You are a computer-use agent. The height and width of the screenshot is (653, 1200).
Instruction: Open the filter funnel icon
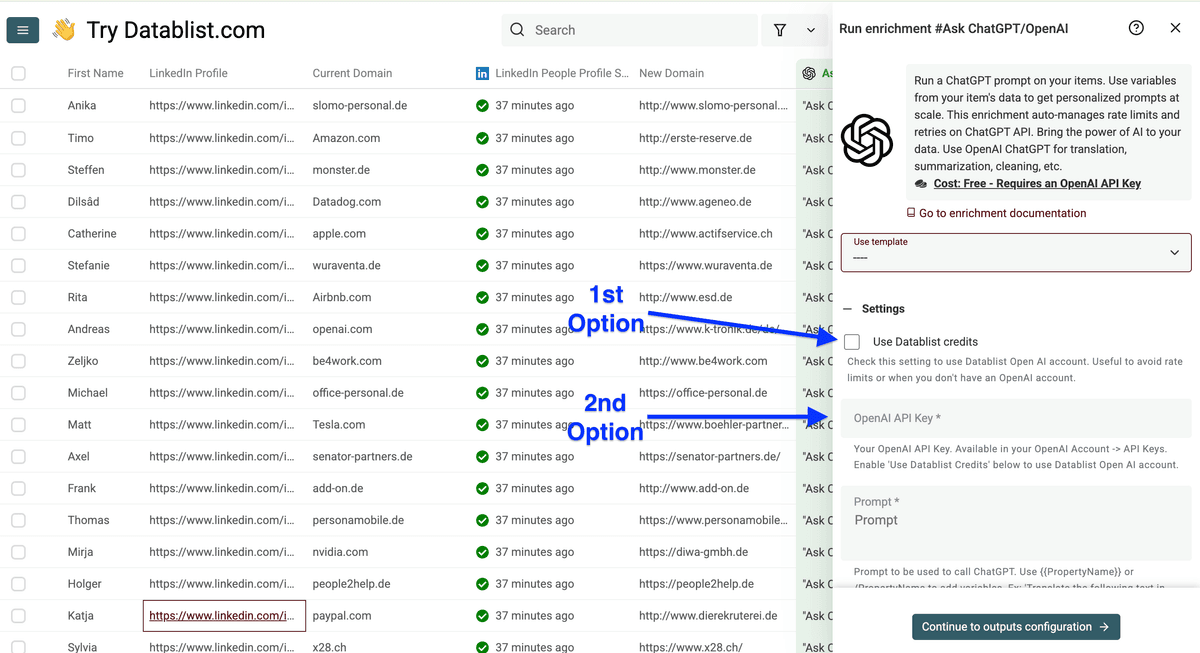(781, 30)
